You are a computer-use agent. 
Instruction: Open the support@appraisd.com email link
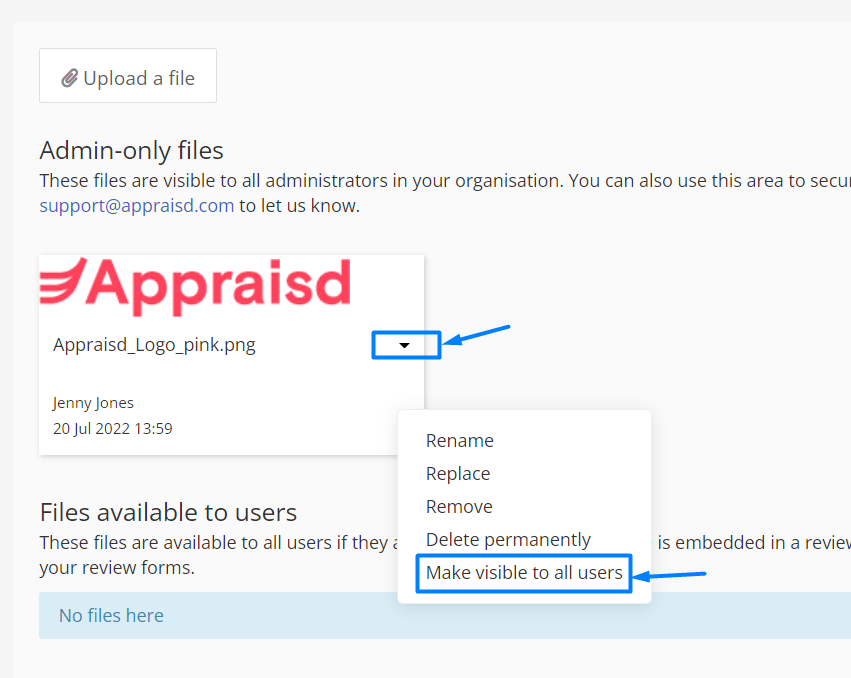pyautogui.click(x=137, y=206)
